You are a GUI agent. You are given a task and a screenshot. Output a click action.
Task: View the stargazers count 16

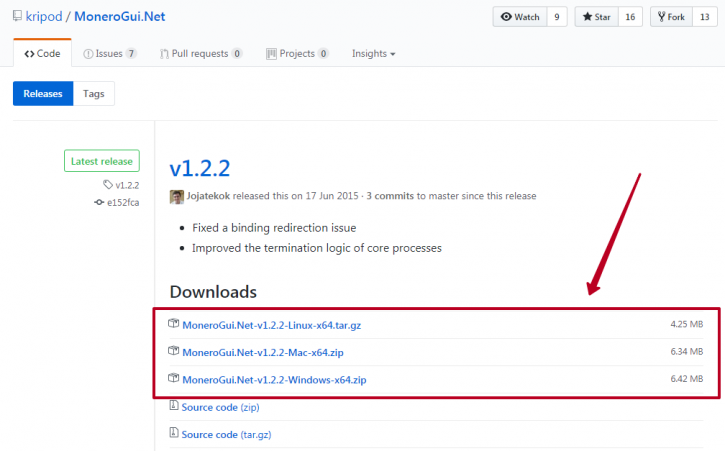630,17
